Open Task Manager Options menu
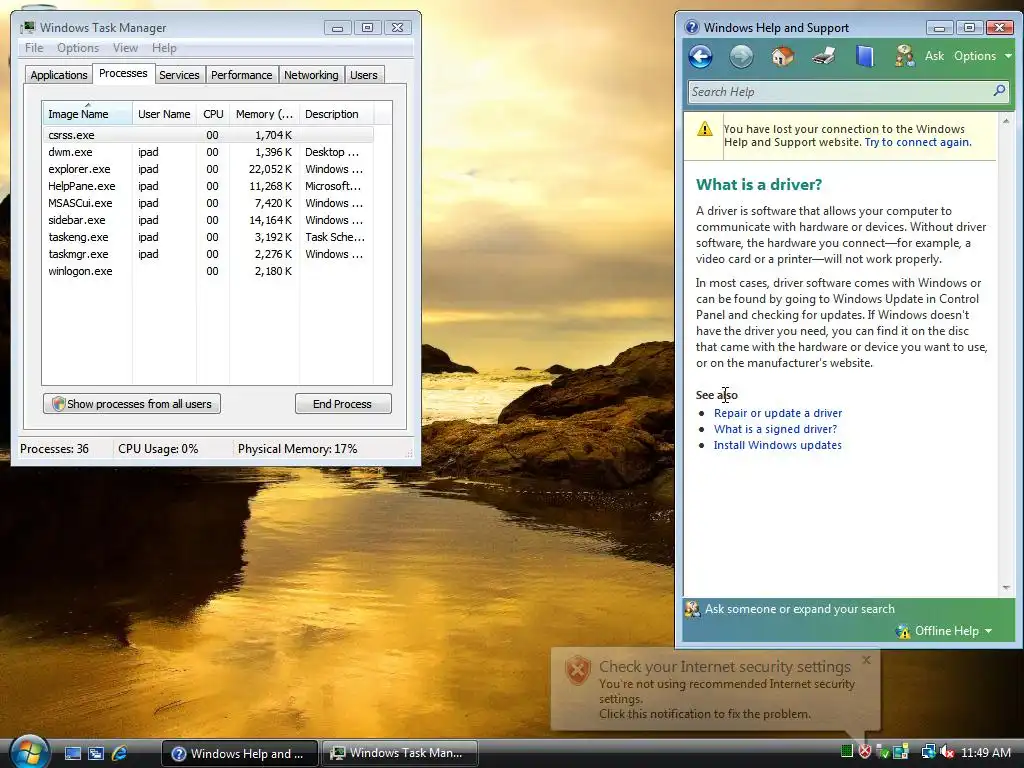Screen dimensions: 1024x768 [78, 48]
